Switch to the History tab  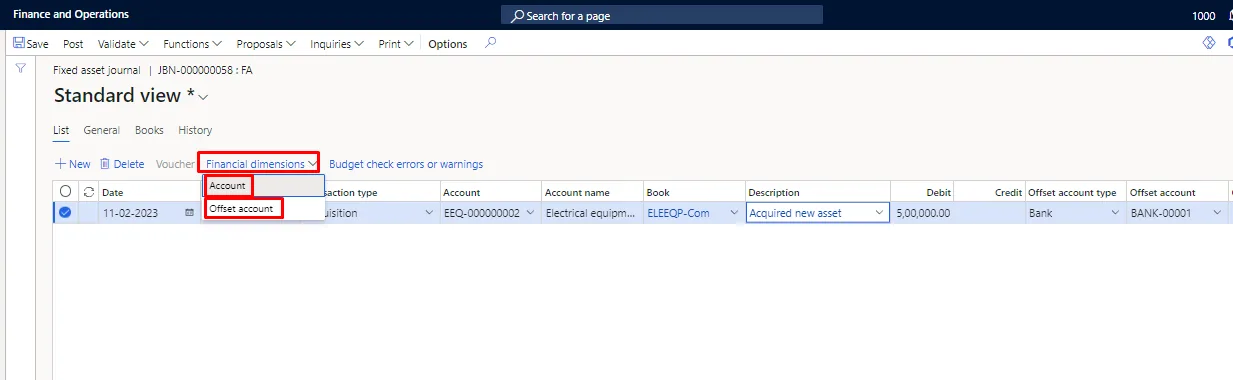[195, 130]
